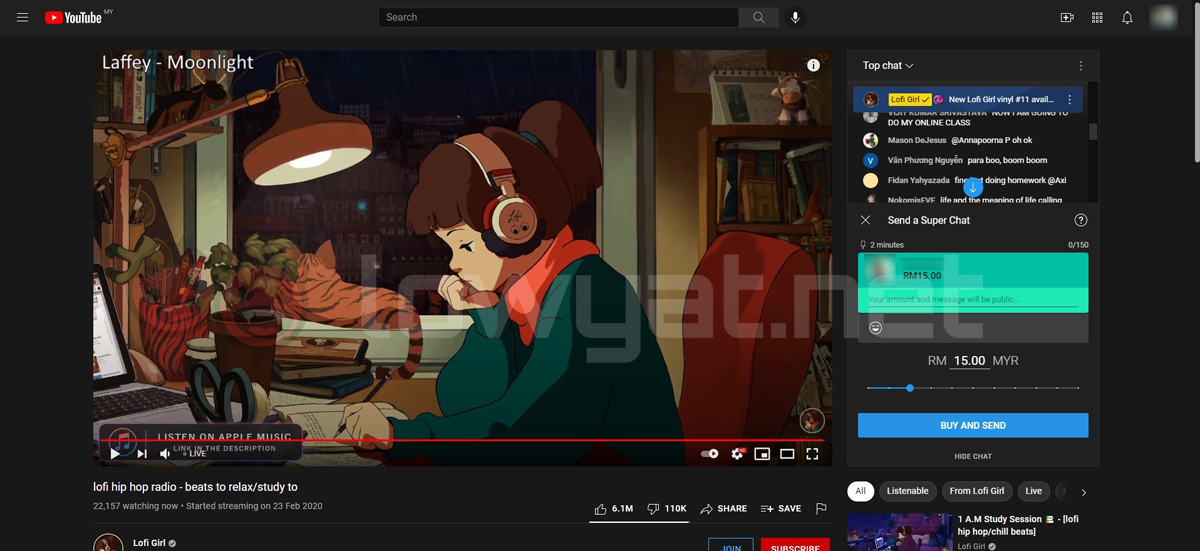Show more filter chips arrow
Screen dimensions: 1200x551
pos(1083,492)
